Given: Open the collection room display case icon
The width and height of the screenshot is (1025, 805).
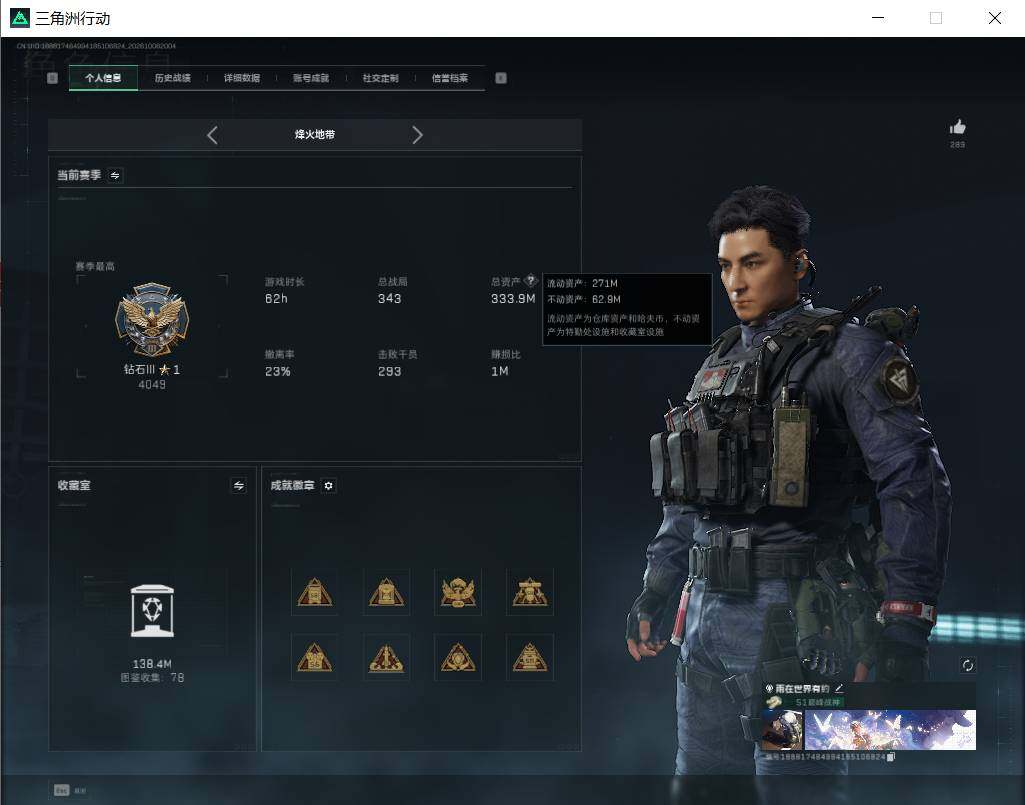Looking at the screenshot, I should tap(152, 611).
